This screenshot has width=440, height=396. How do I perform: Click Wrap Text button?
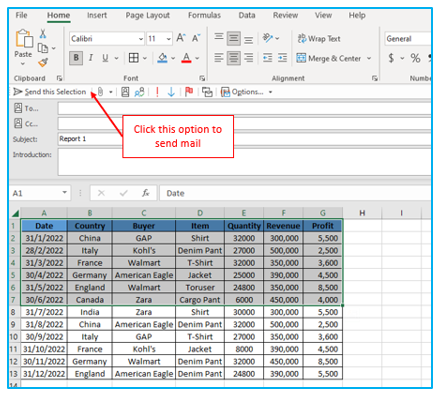pyautogui.click(x=319, y=39)
